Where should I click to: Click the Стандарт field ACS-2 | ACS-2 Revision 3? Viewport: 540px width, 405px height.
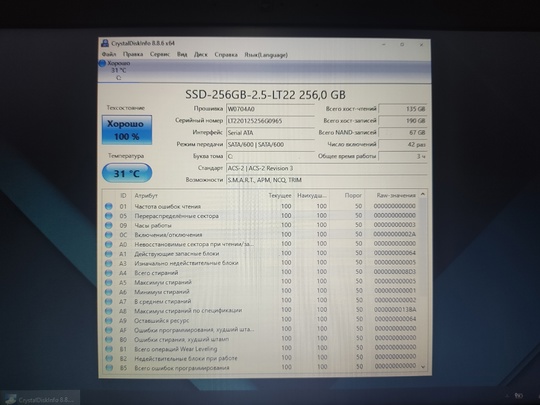pyautogui.click(x=326, y=168)
